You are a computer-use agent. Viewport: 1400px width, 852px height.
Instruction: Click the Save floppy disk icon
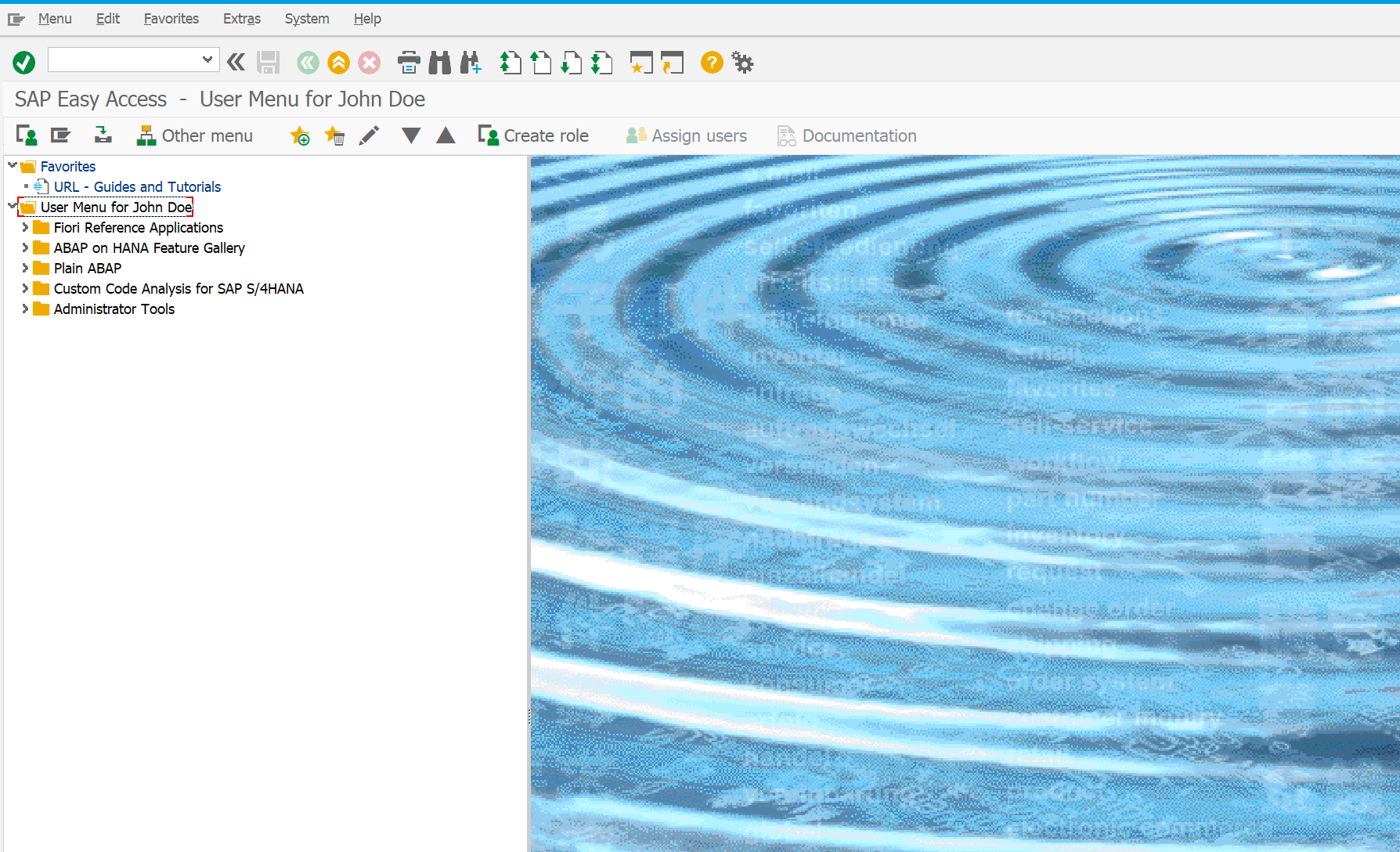[x=269, y=63]
